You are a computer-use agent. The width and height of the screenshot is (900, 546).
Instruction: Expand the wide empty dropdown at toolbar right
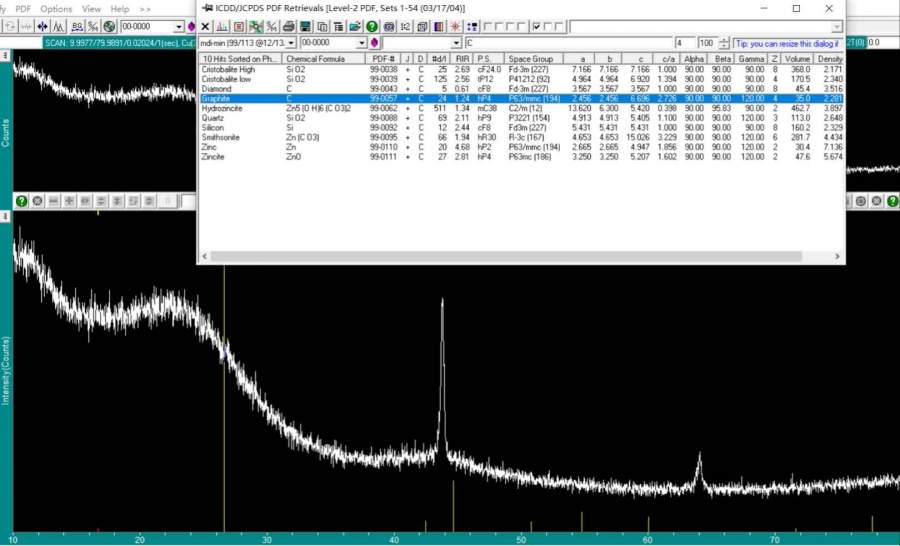pyautogui.click(x=836, y=27)
